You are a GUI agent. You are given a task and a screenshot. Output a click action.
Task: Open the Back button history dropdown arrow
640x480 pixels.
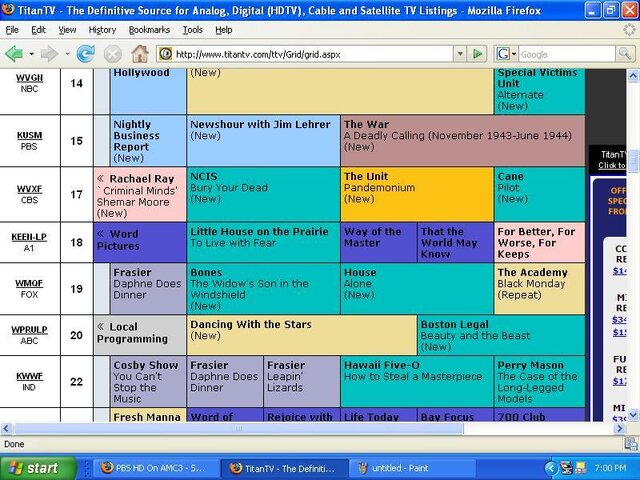pyautogui.click(x=31, y=54)
